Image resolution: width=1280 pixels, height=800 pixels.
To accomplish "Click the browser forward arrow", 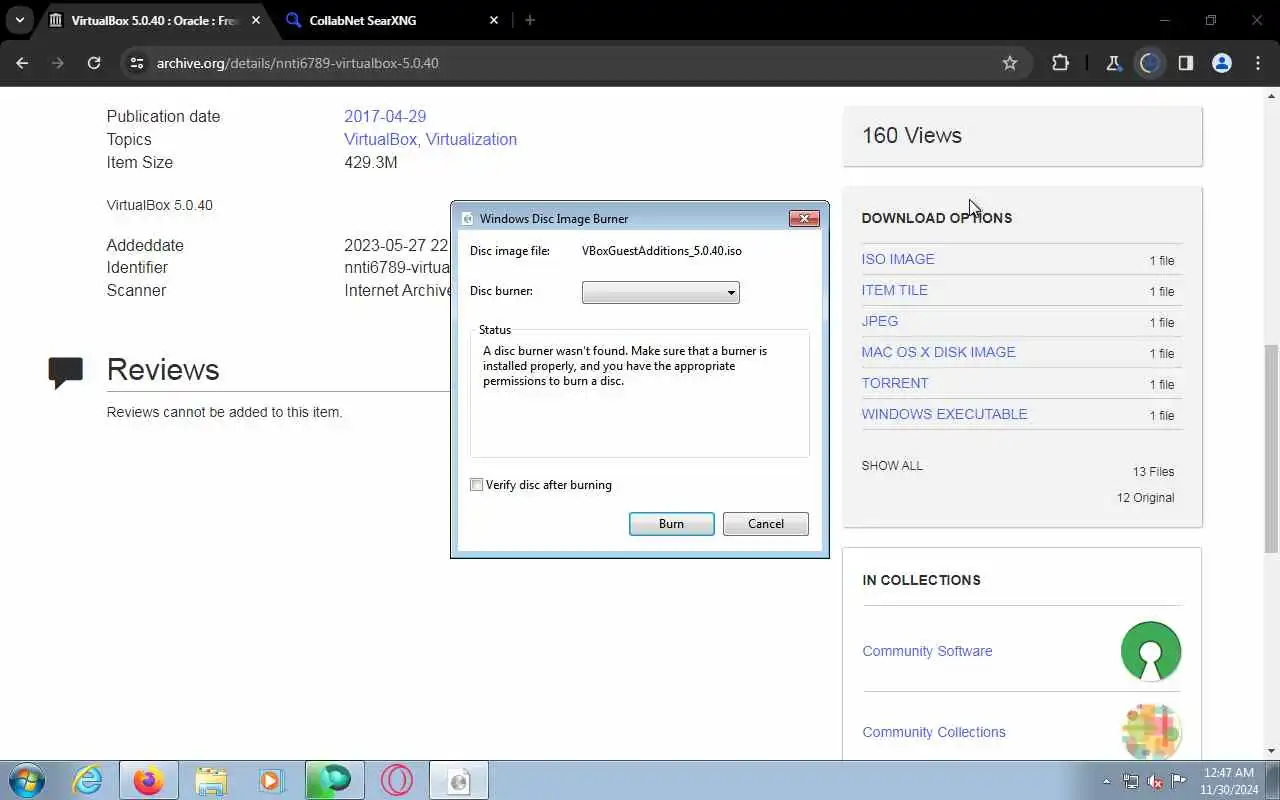I will pyautogui.click(x=58, y=63).
